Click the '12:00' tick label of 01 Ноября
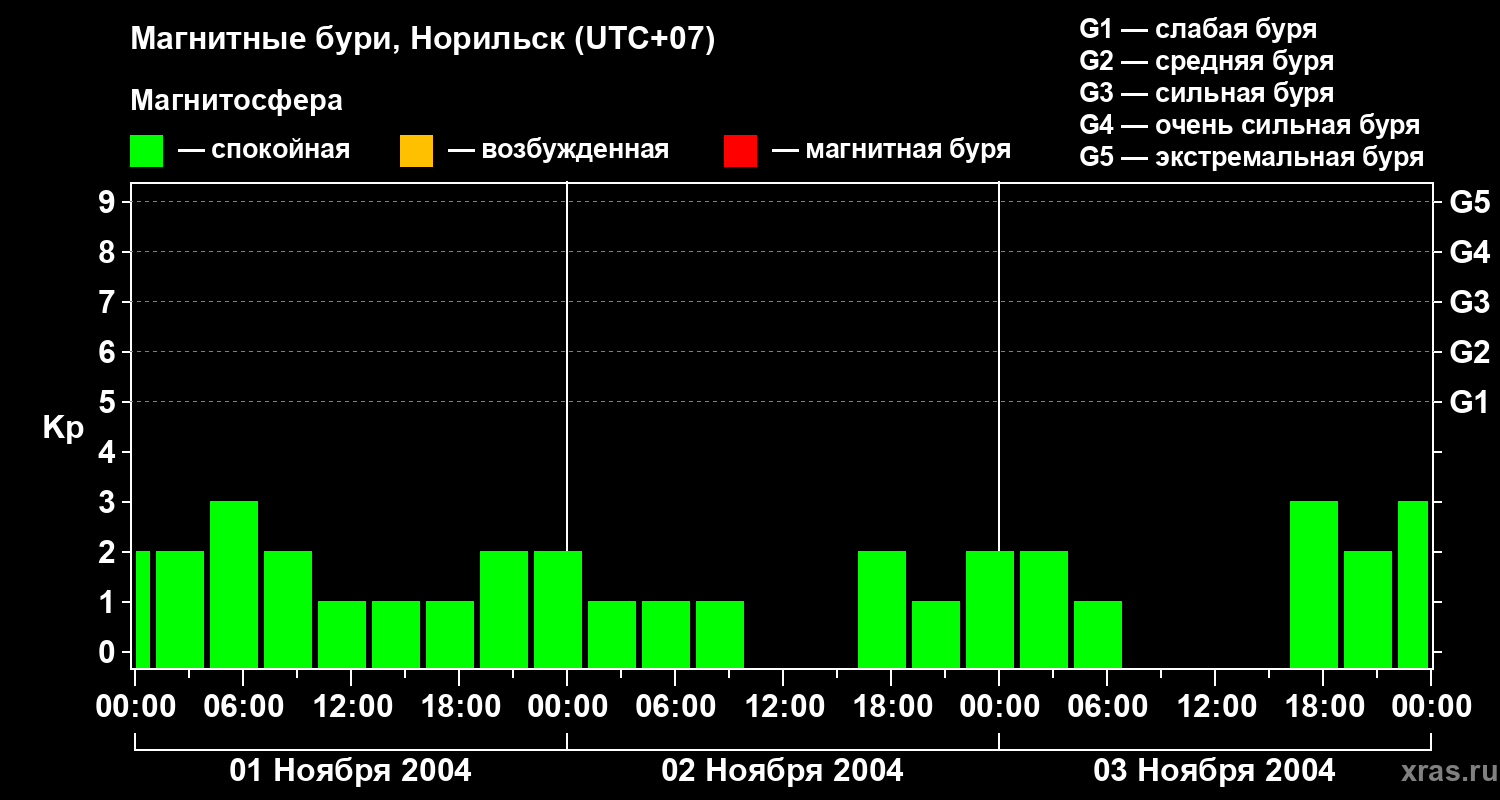This screenshot has width=1500, height=800. click(351, 707)
